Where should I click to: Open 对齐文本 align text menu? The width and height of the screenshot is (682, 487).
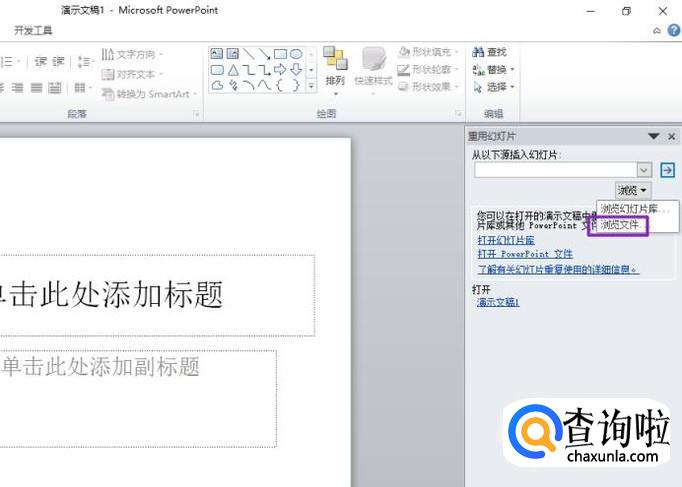click(x=132, y=74)
